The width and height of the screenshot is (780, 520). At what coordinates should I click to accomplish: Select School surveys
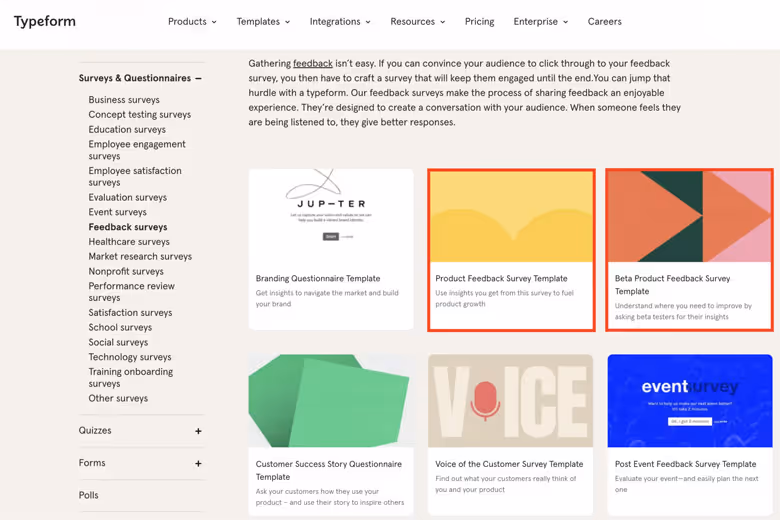click(x=120, y=327)
